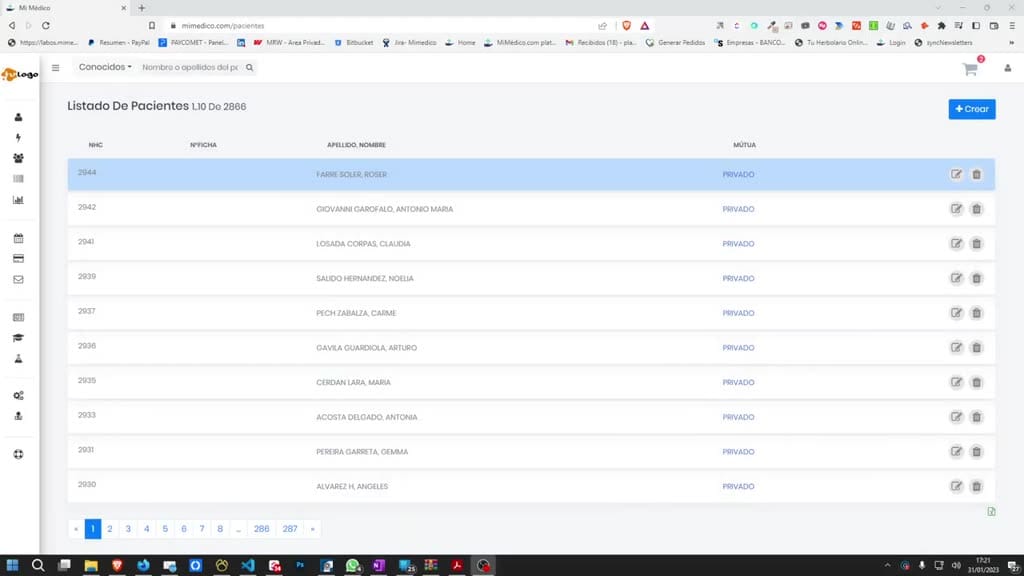Delete patient PEREIRA GARRETA, GEMMA
Image resolution: width=1024 pixels, height=576 pixels.
click(976, 451)
